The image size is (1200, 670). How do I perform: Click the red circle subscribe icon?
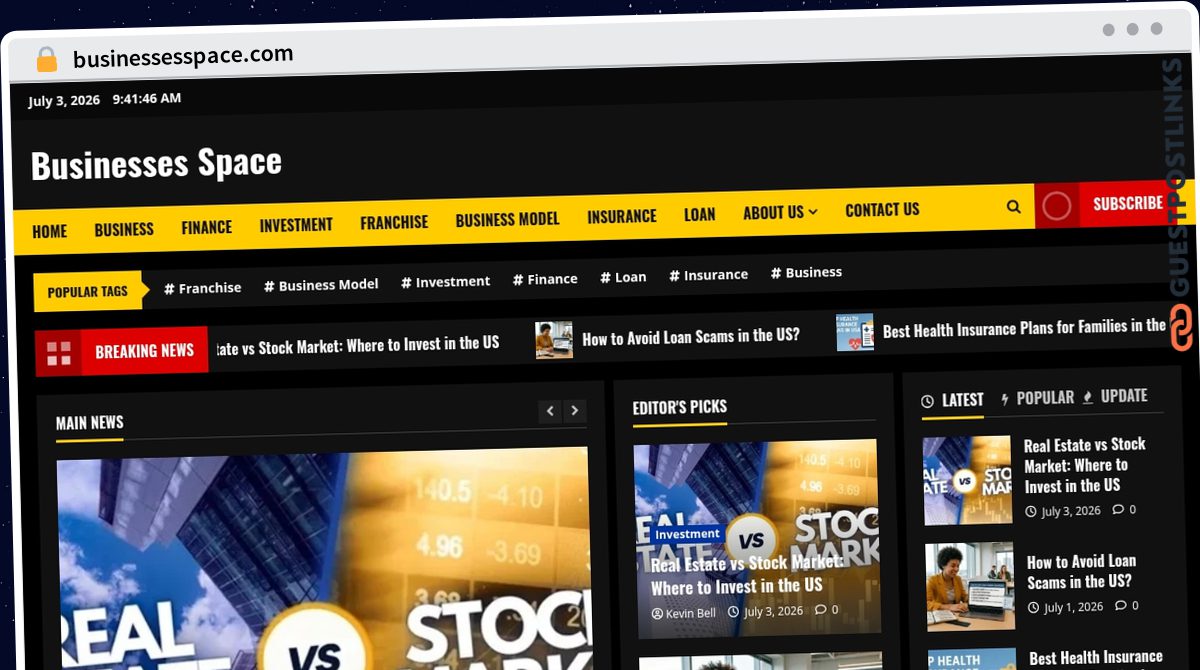pyautogui.click(x=1056, y=206)
